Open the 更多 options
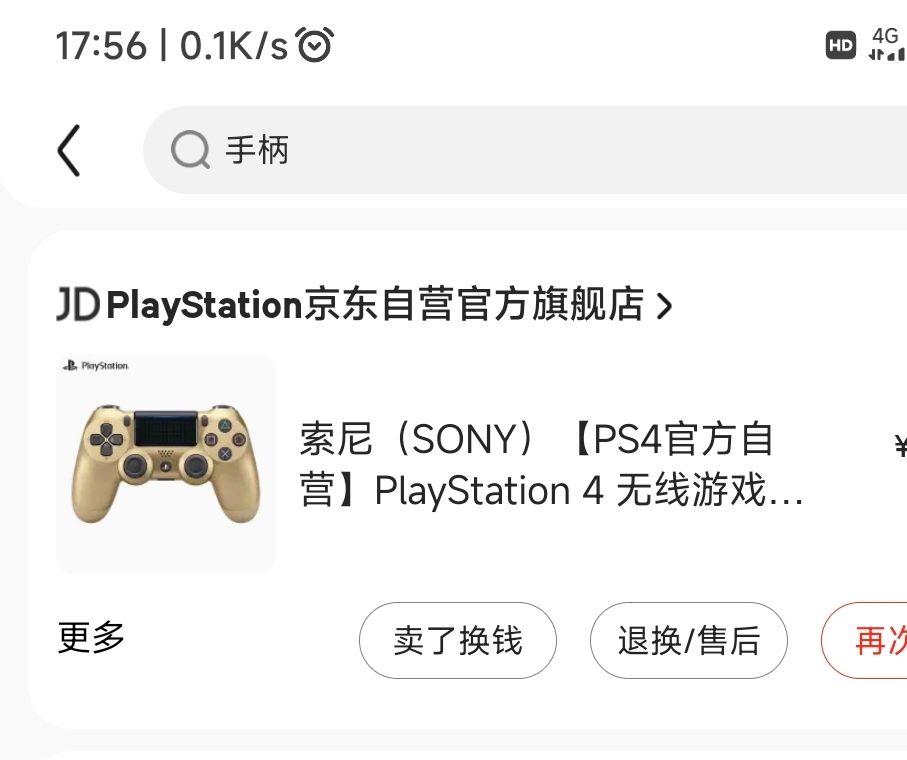907x760 pixels. pos(89,639)
